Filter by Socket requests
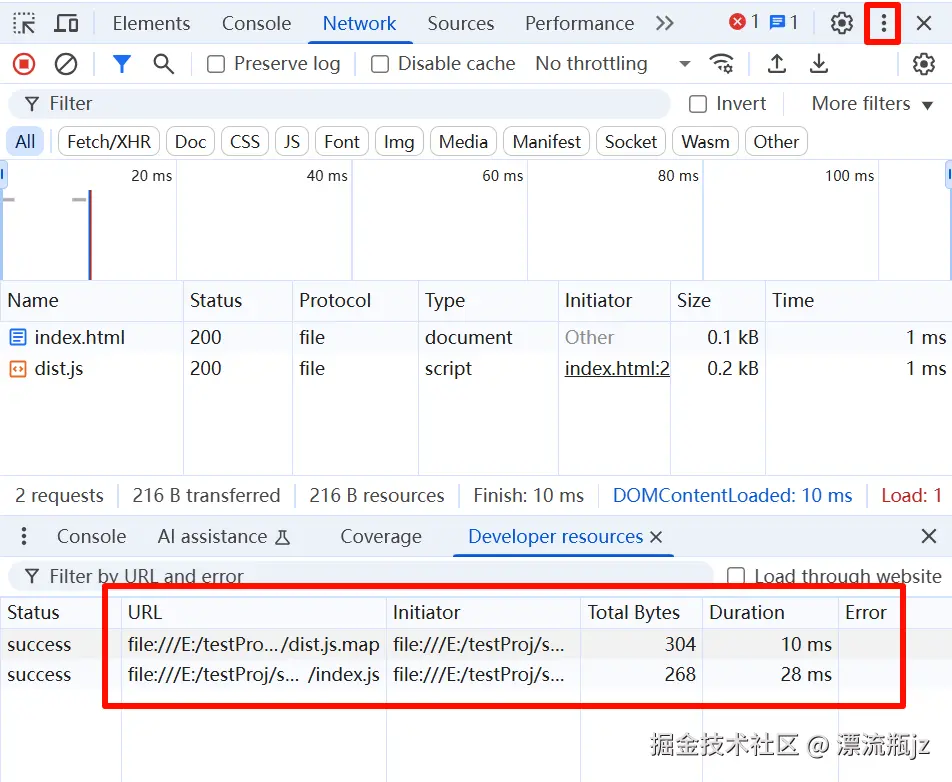952x782 pixels. point(631,141)
